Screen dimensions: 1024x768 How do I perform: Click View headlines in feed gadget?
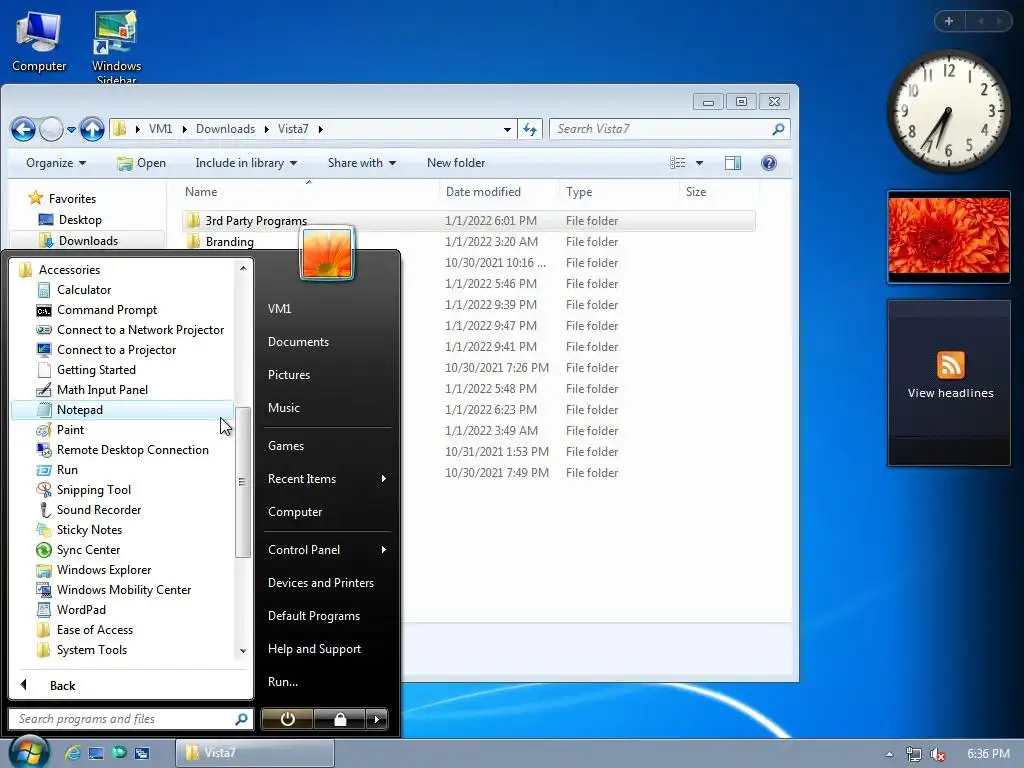click(950, 393)
